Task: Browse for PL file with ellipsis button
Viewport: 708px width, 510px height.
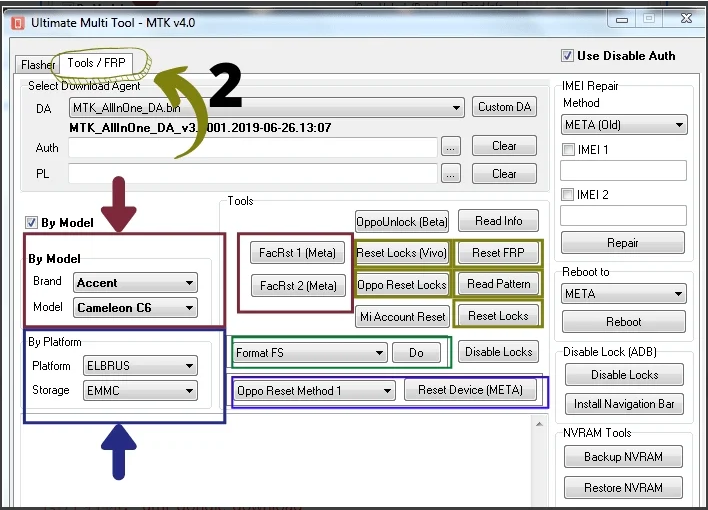Action: tap(450, 174)
